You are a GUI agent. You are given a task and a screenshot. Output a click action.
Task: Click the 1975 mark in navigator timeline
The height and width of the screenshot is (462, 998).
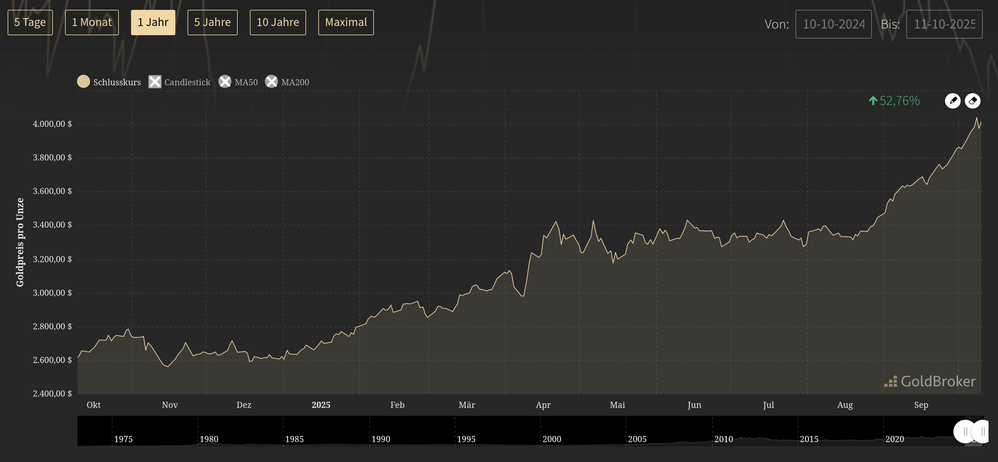[x=123, y=439]
